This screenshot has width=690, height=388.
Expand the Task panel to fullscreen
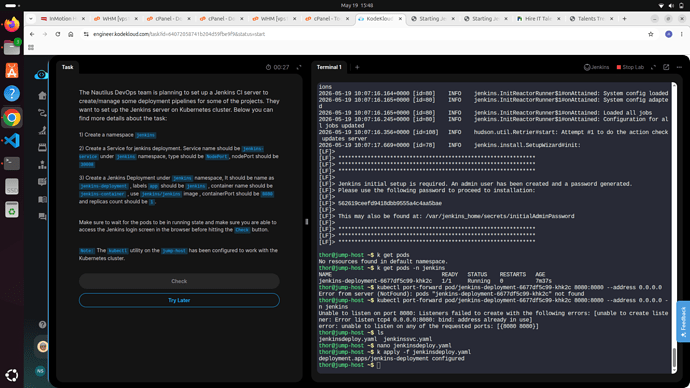299,67
